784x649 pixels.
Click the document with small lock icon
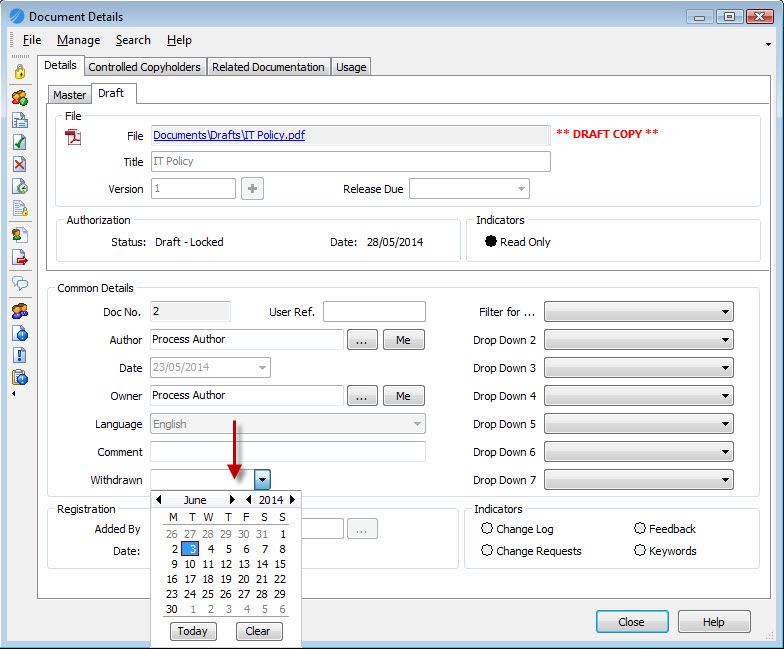tap(20, 208)
